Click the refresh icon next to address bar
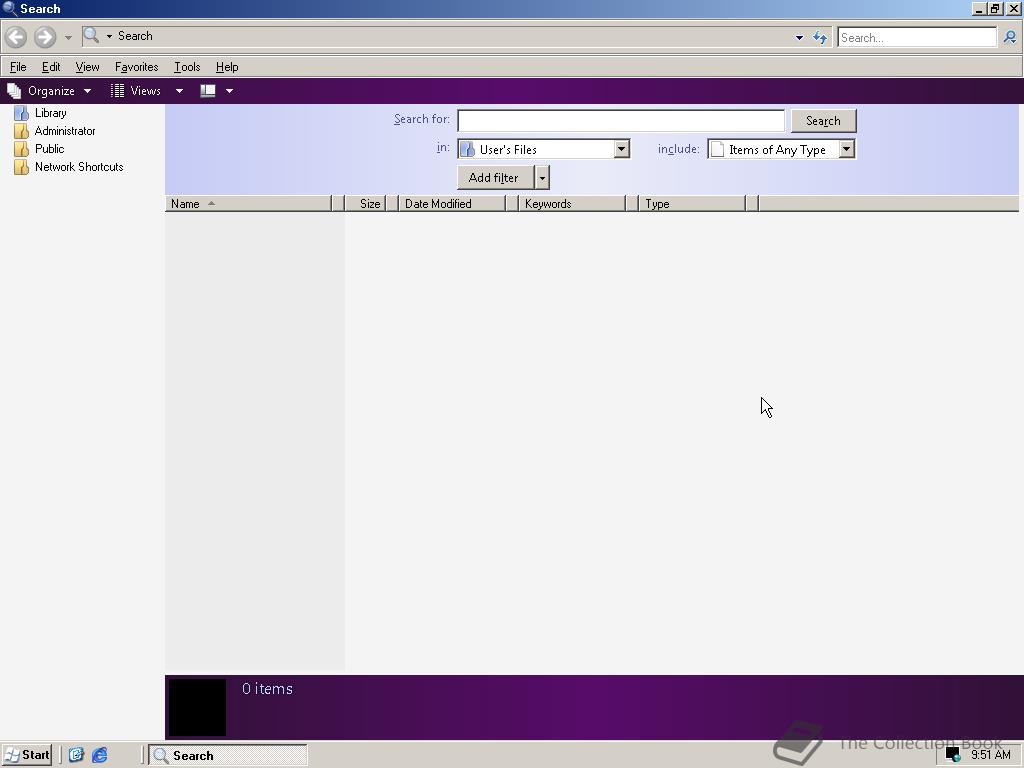1024x768 pixels. [x=820, y=38]
